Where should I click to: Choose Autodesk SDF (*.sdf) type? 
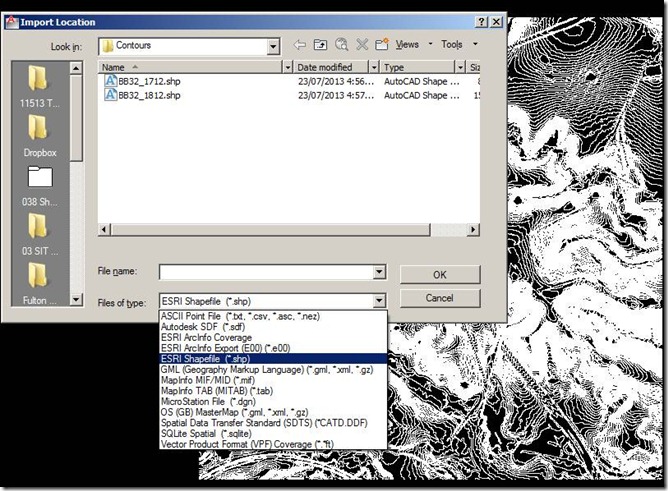[x=273, y=327]
